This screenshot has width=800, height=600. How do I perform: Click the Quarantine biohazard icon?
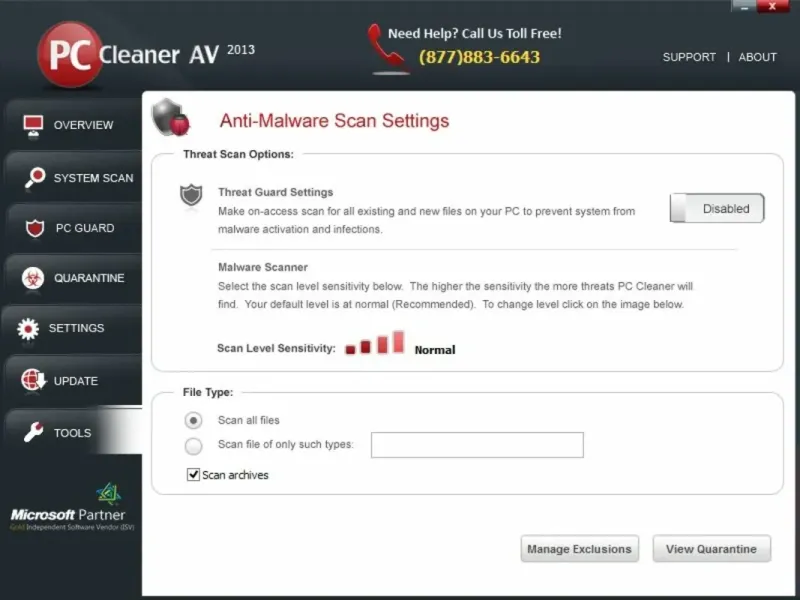pos(33,278)
